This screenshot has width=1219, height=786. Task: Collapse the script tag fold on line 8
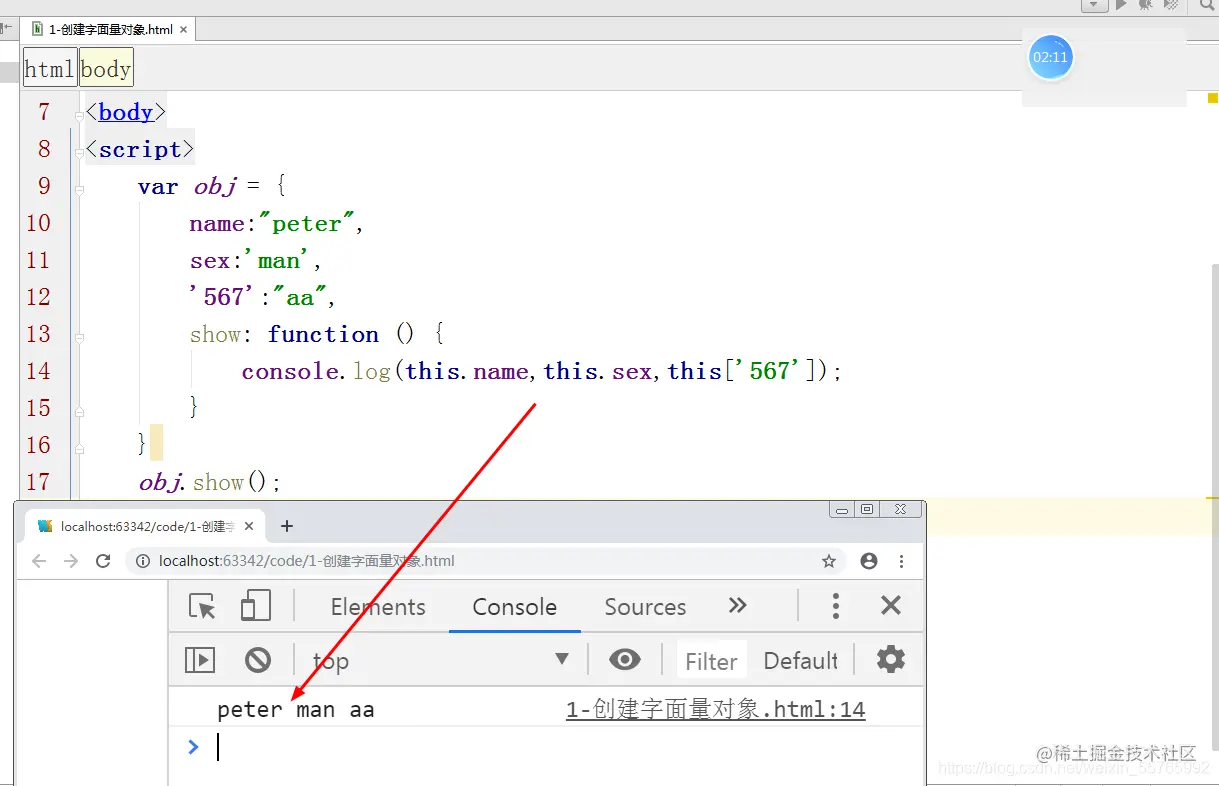pos(79,154)
